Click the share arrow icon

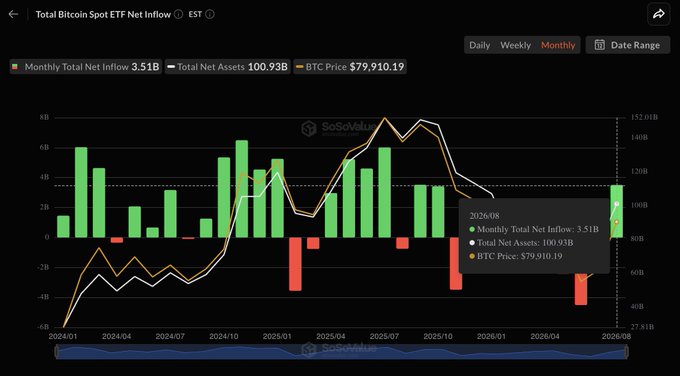[659, 14]
